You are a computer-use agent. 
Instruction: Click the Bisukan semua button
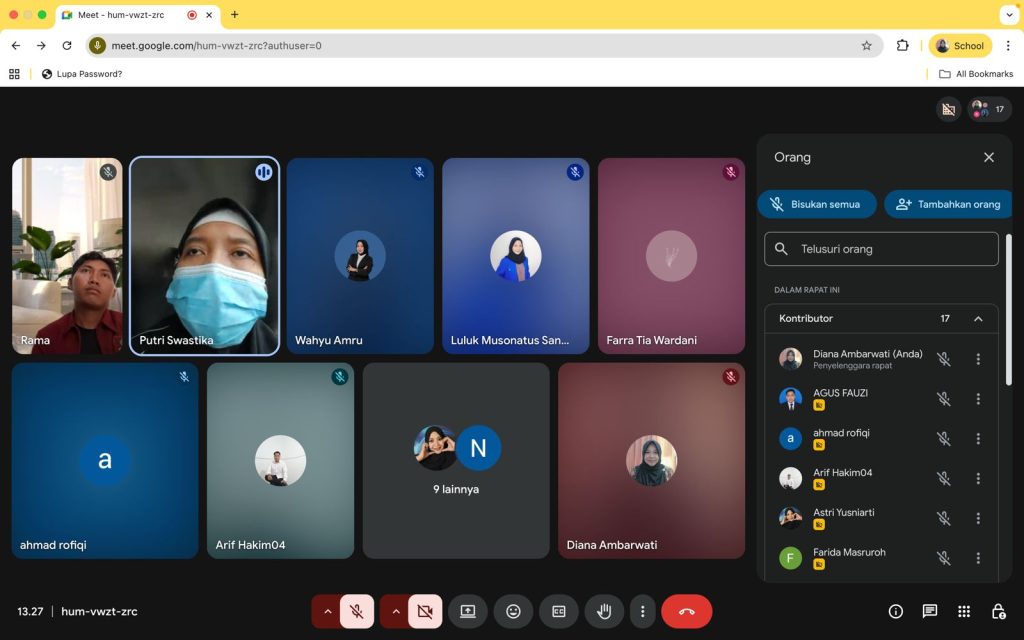[x=816, y=204]
